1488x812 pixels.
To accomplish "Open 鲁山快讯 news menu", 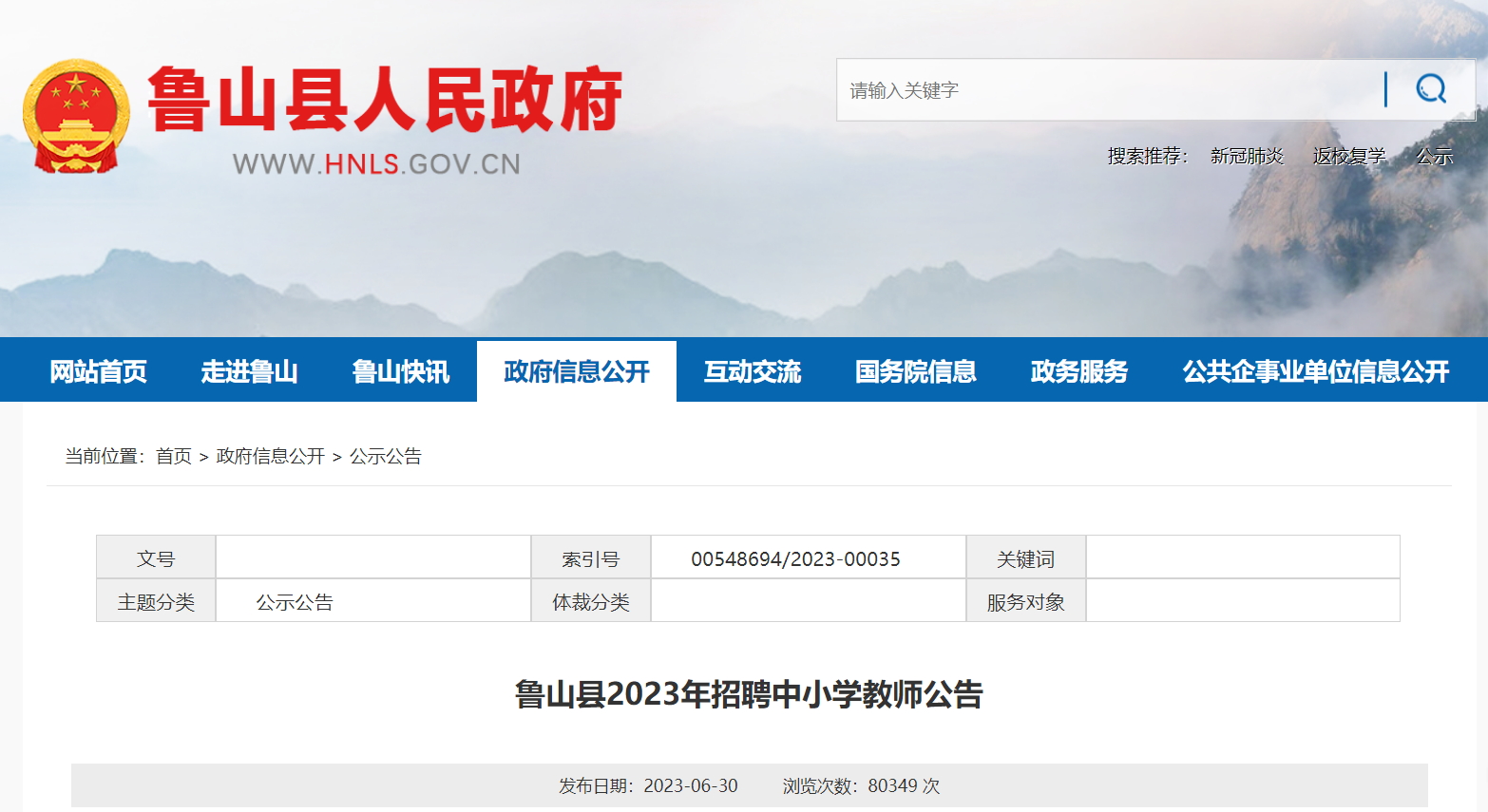I will pyautogui.click(x=401, y=371).
